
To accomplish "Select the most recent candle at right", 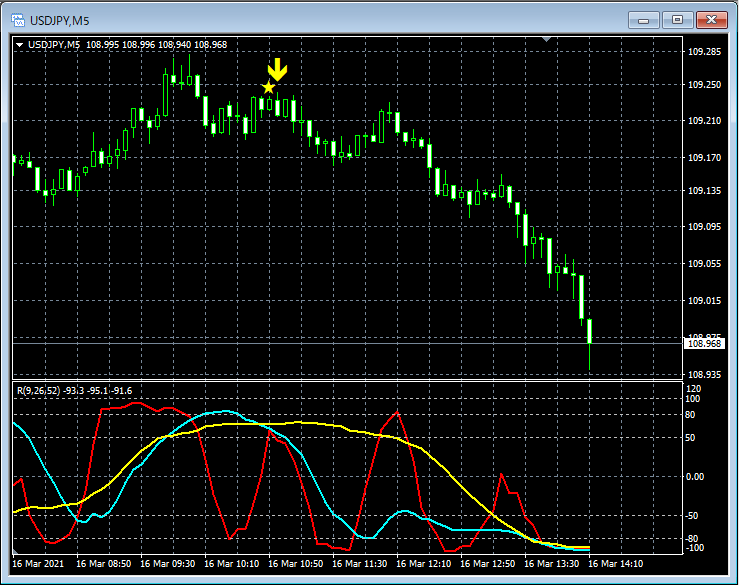I will click(x=590, y=332).
